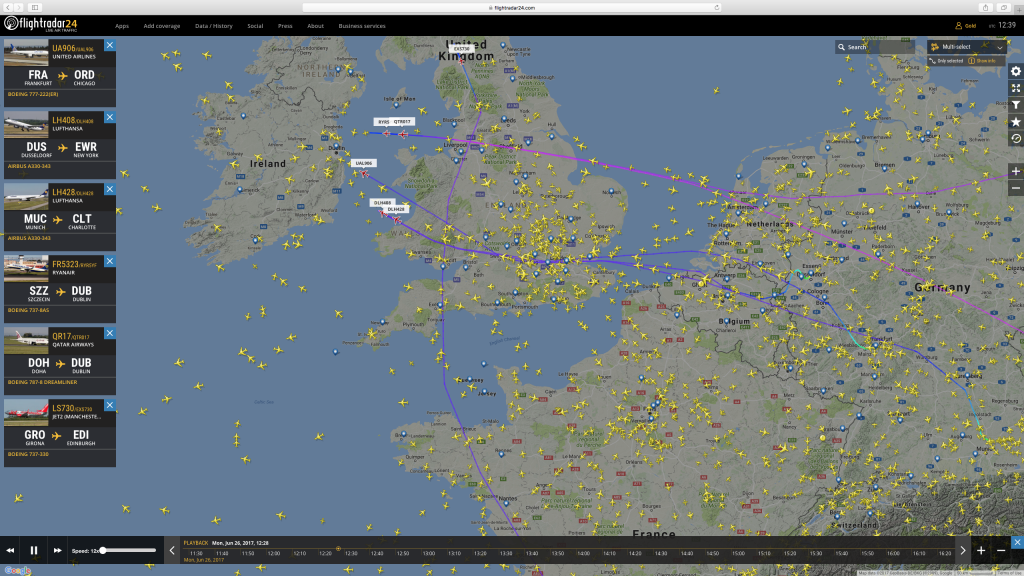This screenshot has height=576, width=1024.
Task: Click the RYR5 map label
Action: 383,122
